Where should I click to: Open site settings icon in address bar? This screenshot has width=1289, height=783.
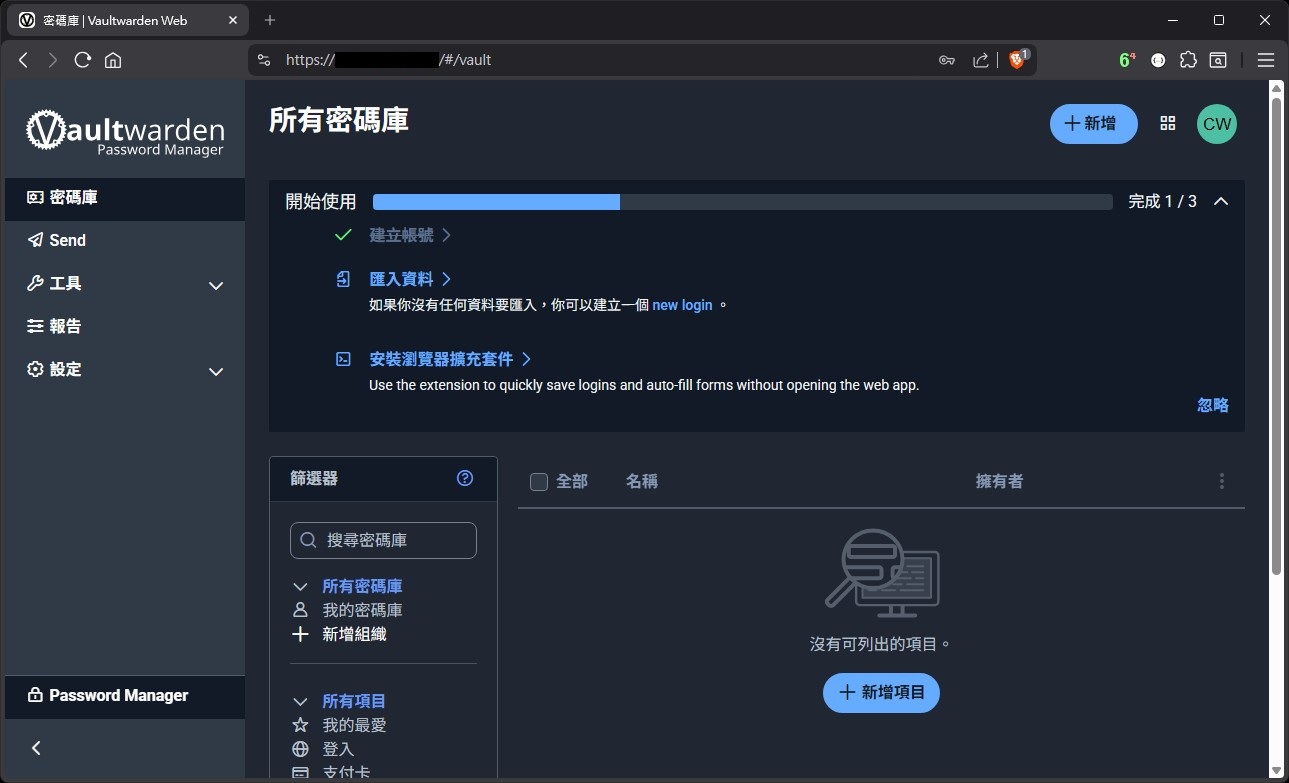pyautogui.click(x=264, y=60)
